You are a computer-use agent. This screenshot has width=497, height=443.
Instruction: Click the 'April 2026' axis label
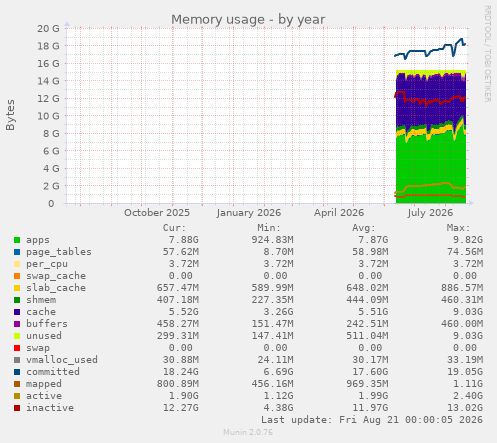[339, 213]
